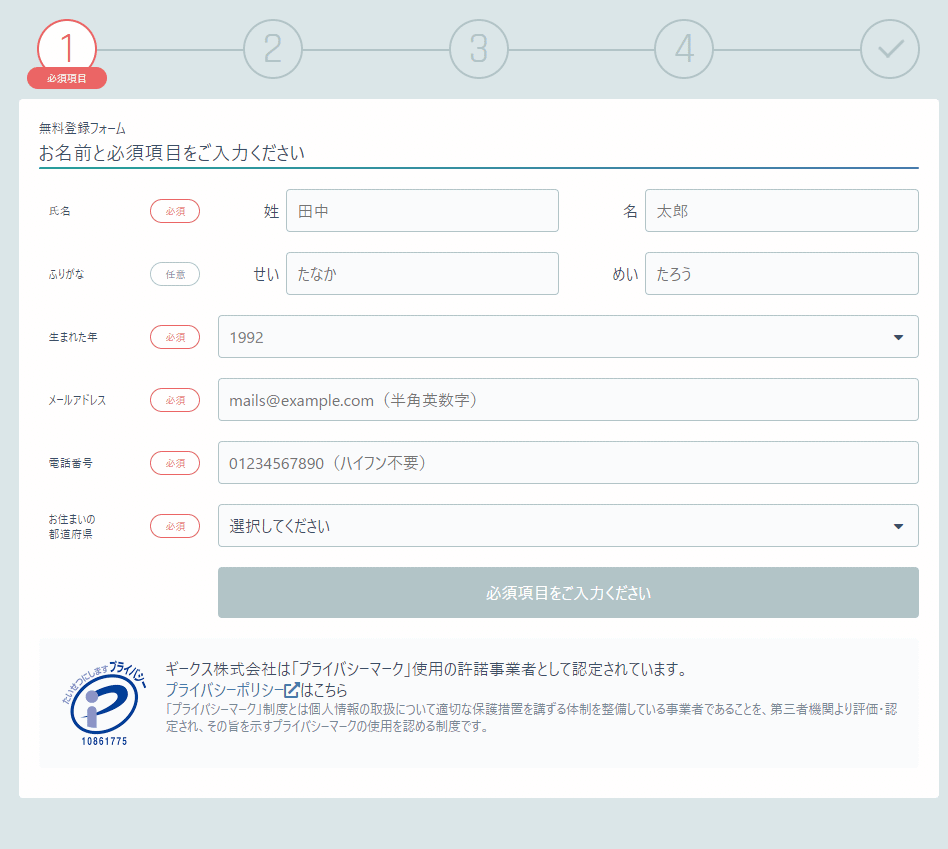Focus the せい furigana field
Screen dimensions: 948x849
coord(421,274)
